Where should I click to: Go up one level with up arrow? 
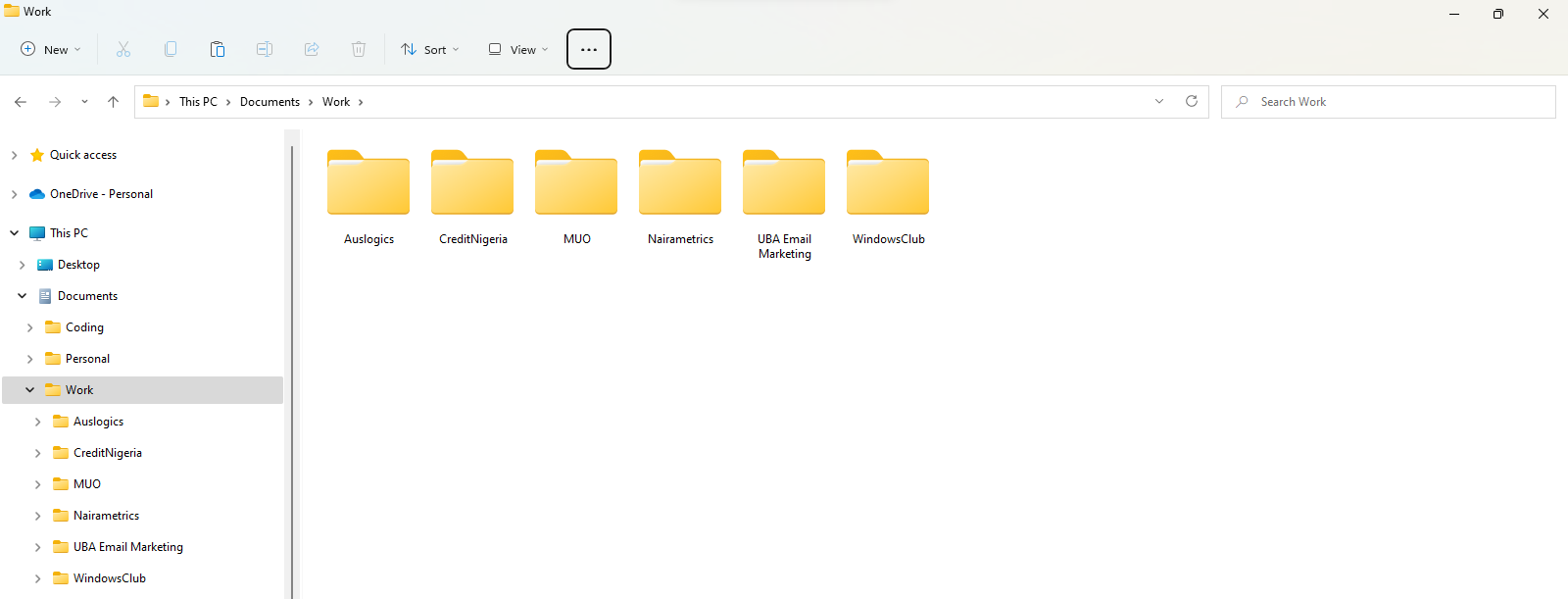pos(113,102)
